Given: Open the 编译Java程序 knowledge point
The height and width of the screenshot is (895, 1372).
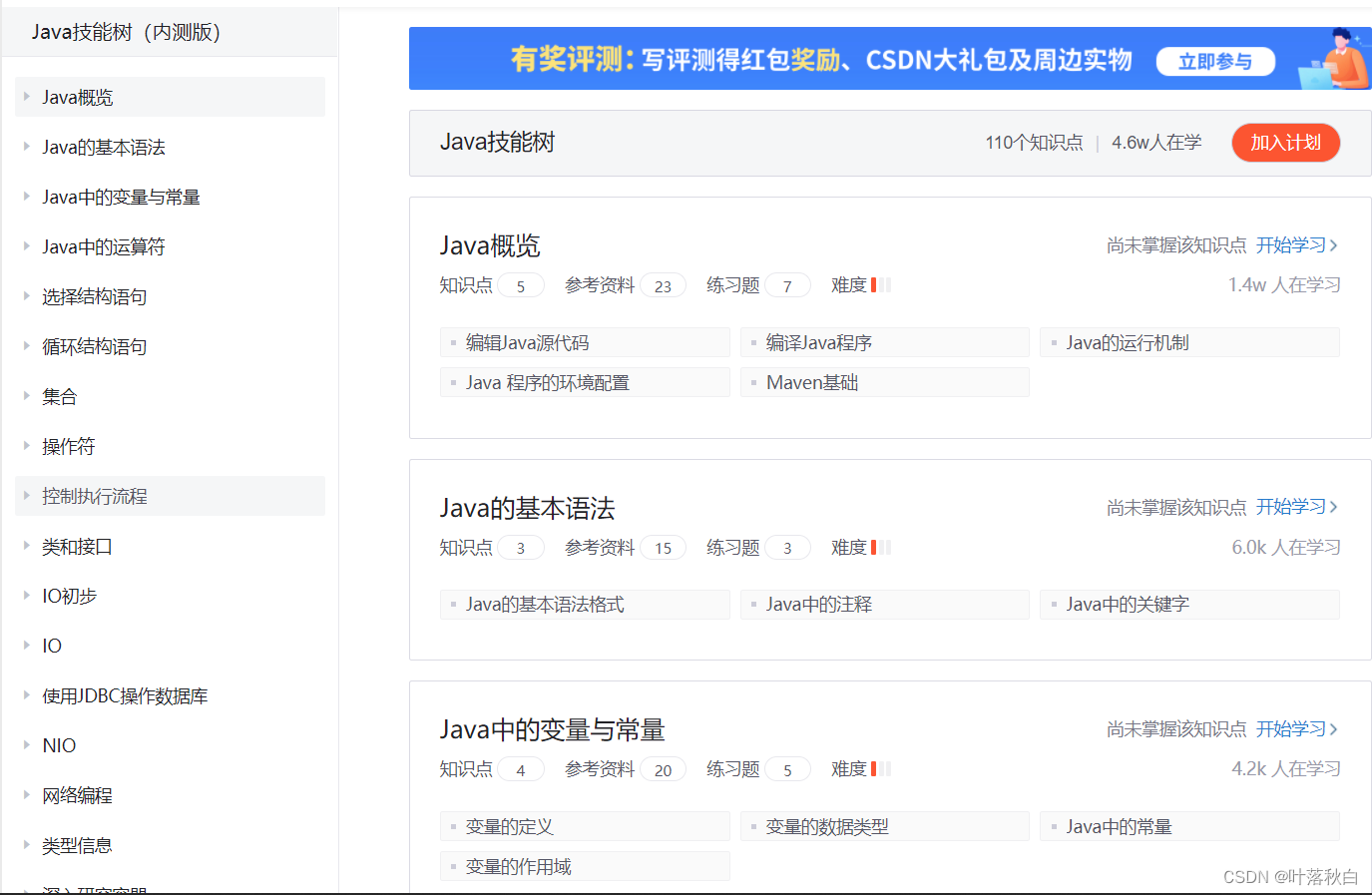Looking at the screenshot, I should pos(885,342).
